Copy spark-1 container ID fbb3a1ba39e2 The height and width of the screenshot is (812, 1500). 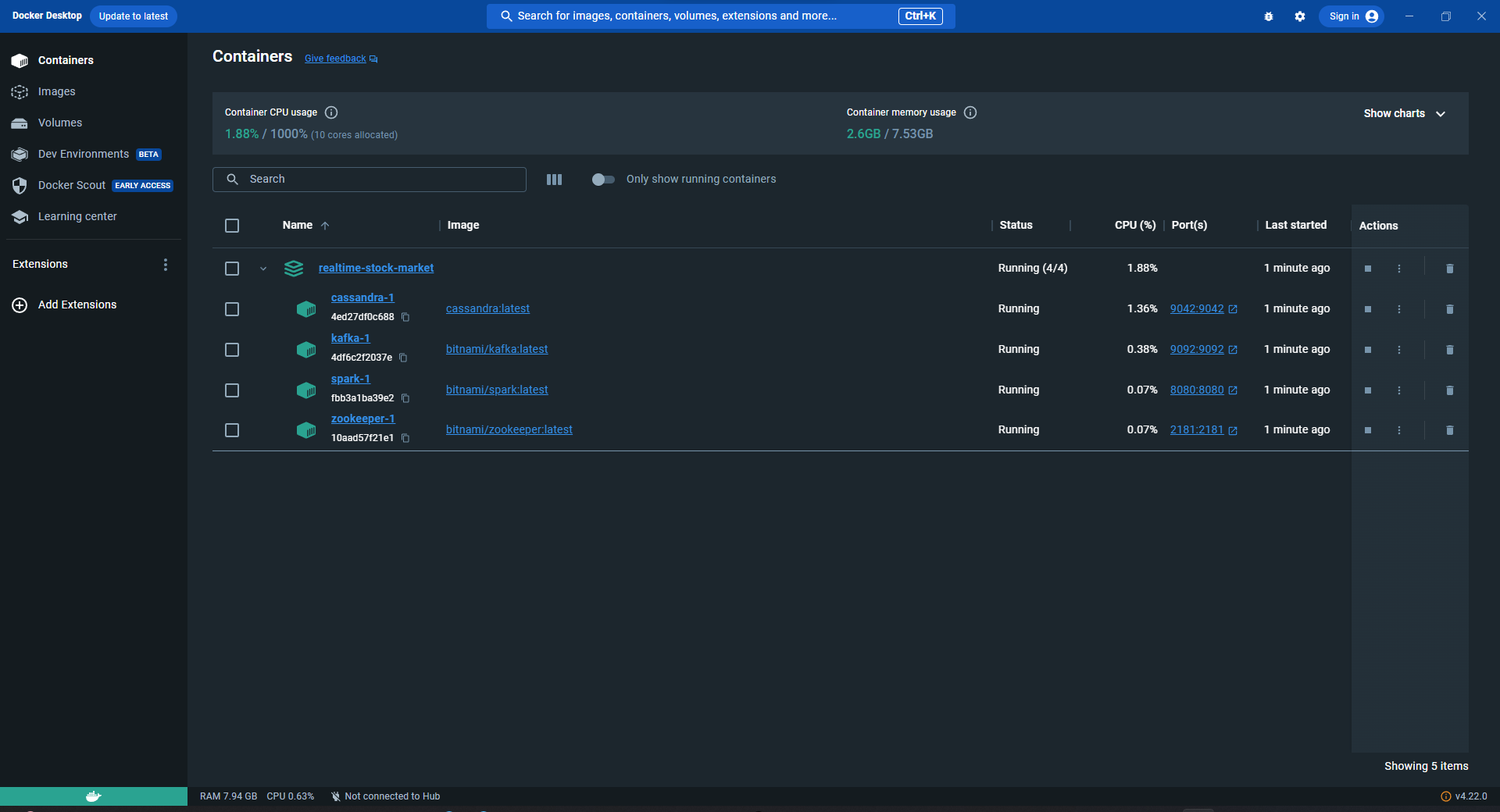[x=405, y=398]
